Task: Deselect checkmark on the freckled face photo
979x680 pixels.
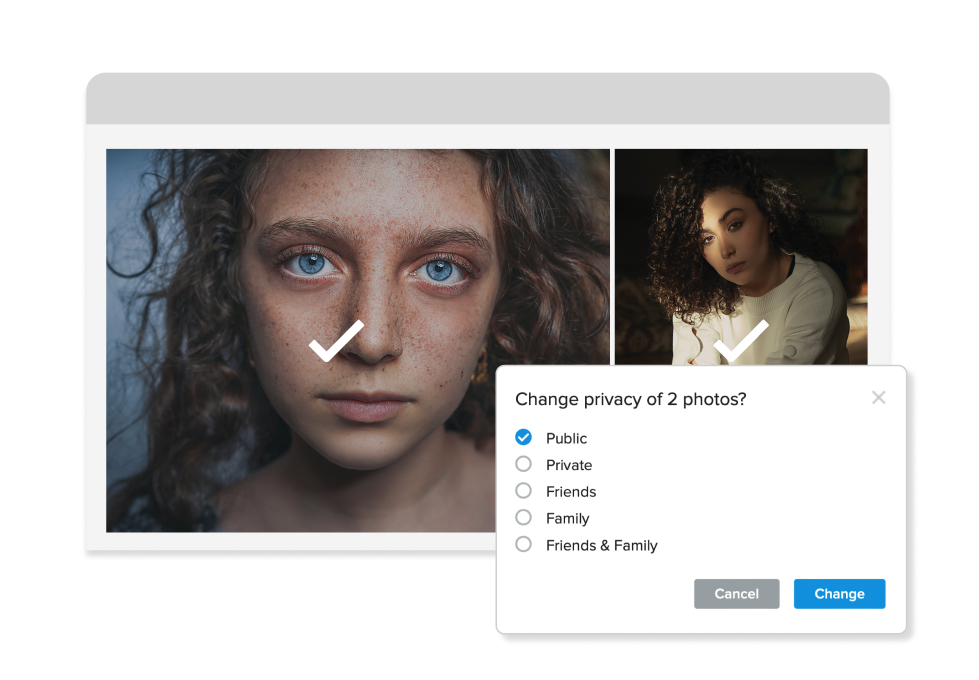Action: pyautogui.click(x=337, y=341)
